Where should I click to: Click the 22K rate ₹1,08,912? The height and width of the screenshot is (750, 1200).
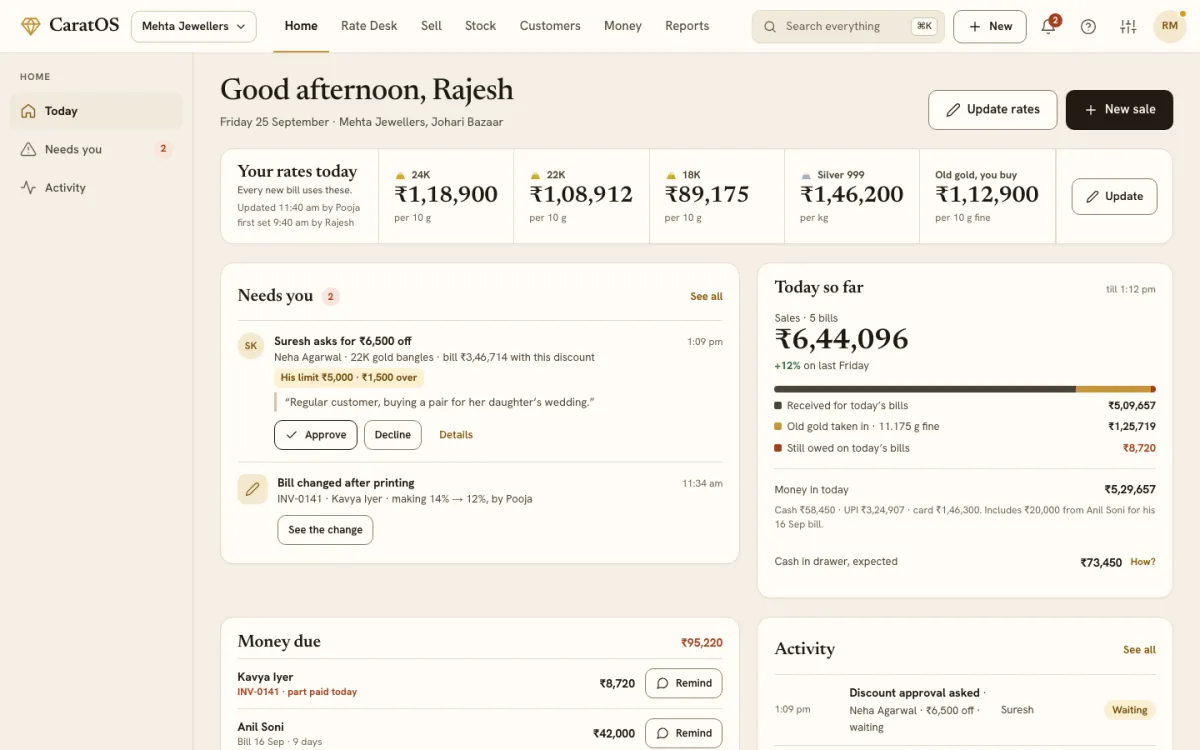click(x=581, y=194)
